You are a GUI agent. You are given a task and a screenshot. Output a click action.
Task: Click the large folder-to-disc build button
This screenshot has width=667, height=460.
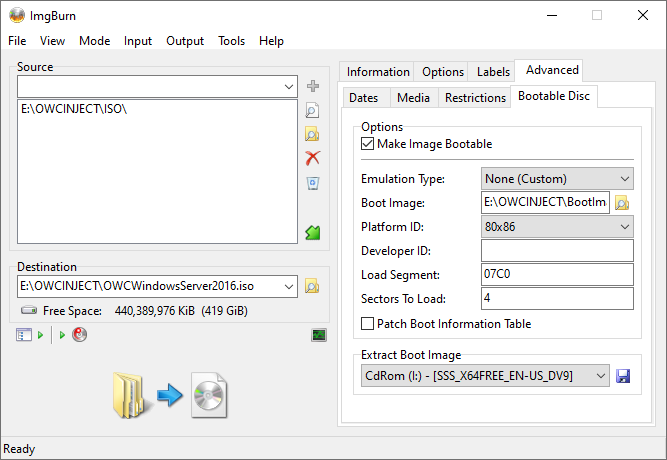point(170,395)
